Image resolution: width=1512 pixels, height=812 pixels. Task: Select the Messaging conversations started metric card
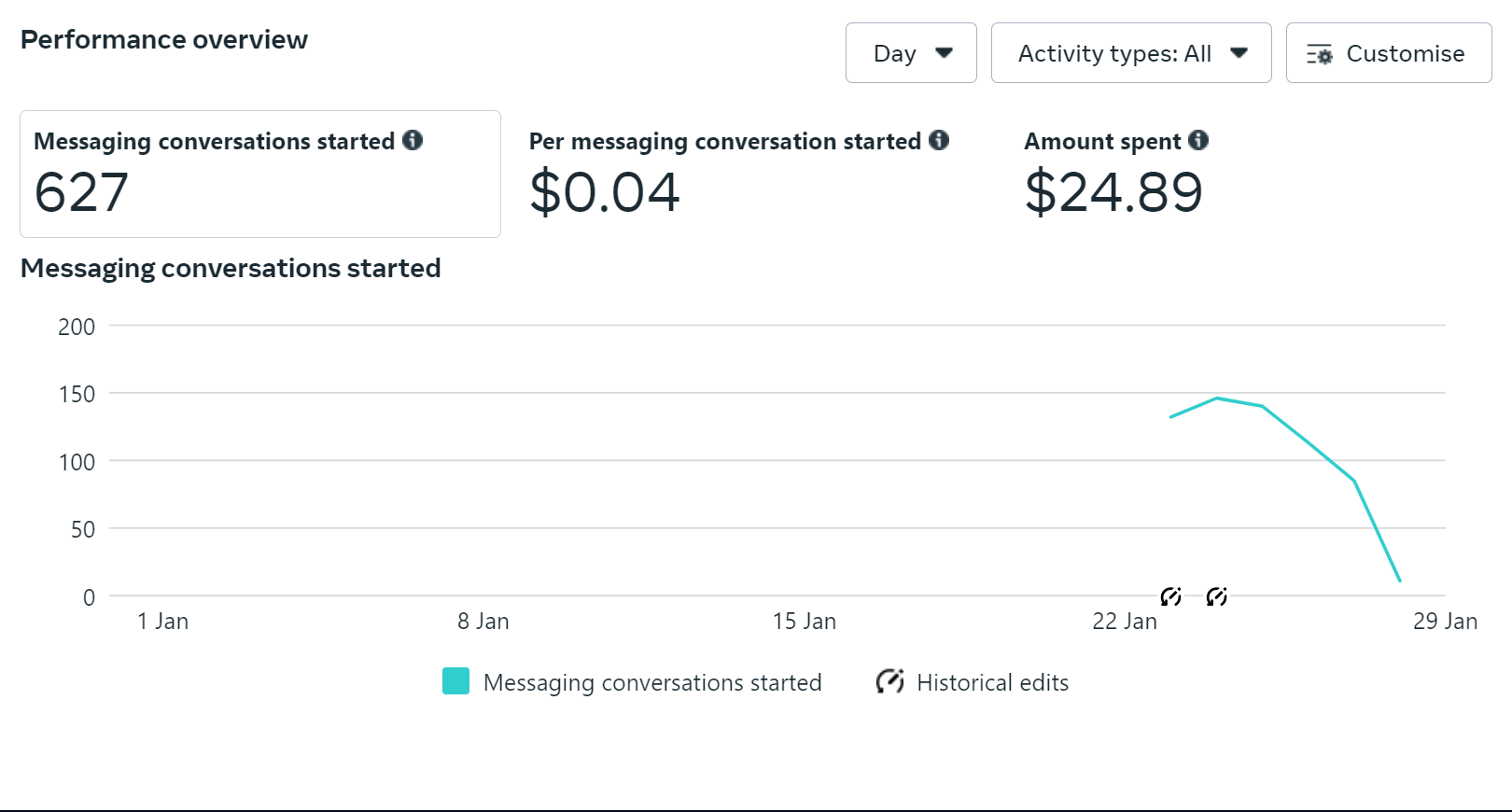pos(259,174)
